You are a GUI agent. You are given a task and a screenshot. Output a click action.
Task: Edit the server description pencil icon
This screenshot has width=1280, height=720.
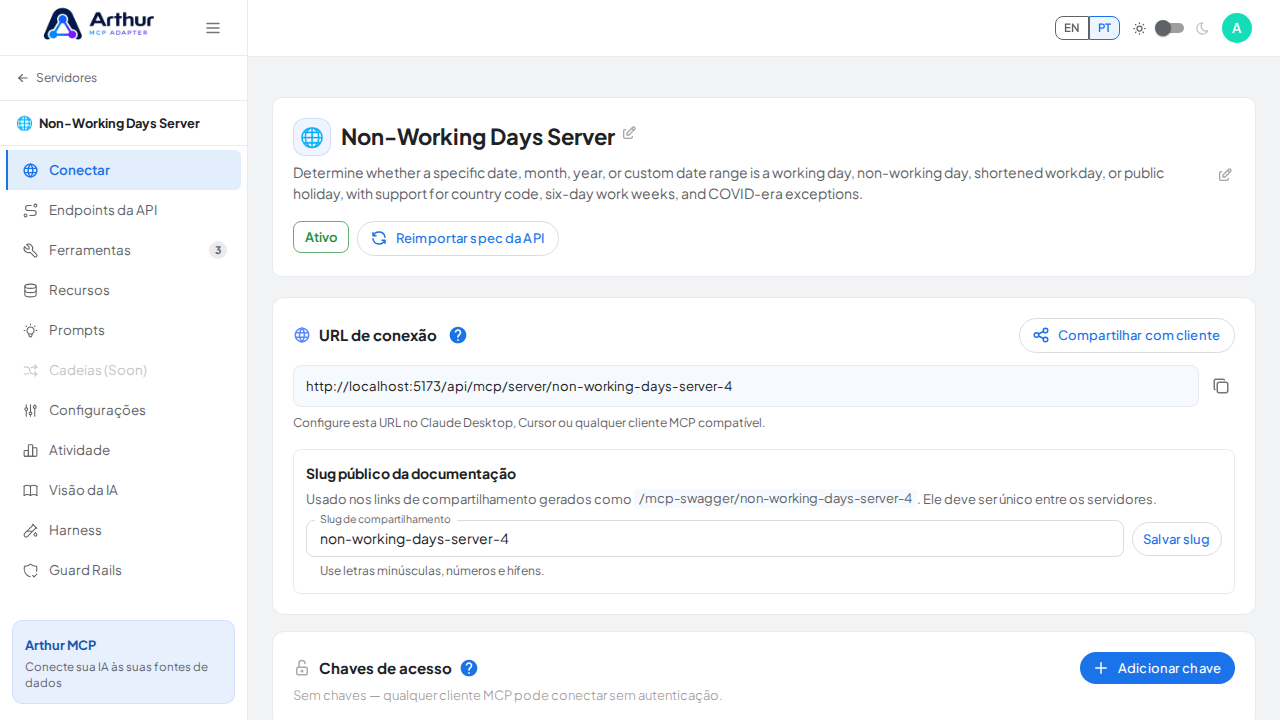click(x=1225, y=175)
